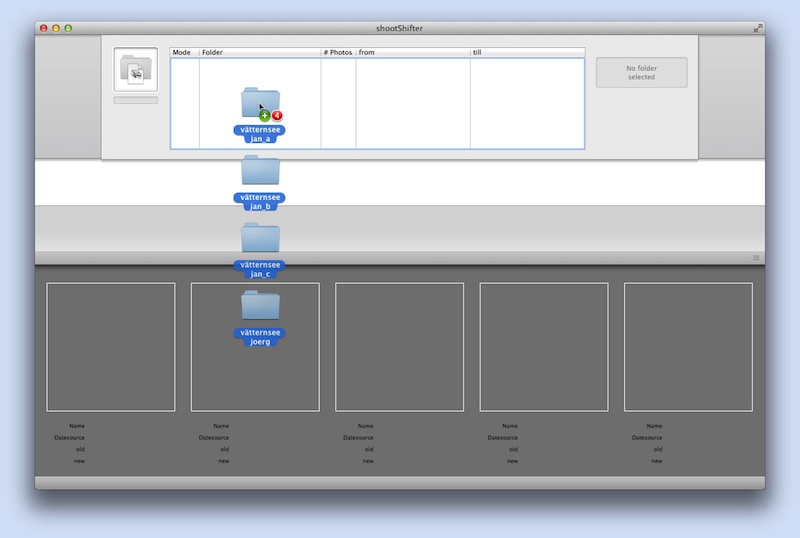
Task: Click the # Photos column header
Action: pos(338,52)
